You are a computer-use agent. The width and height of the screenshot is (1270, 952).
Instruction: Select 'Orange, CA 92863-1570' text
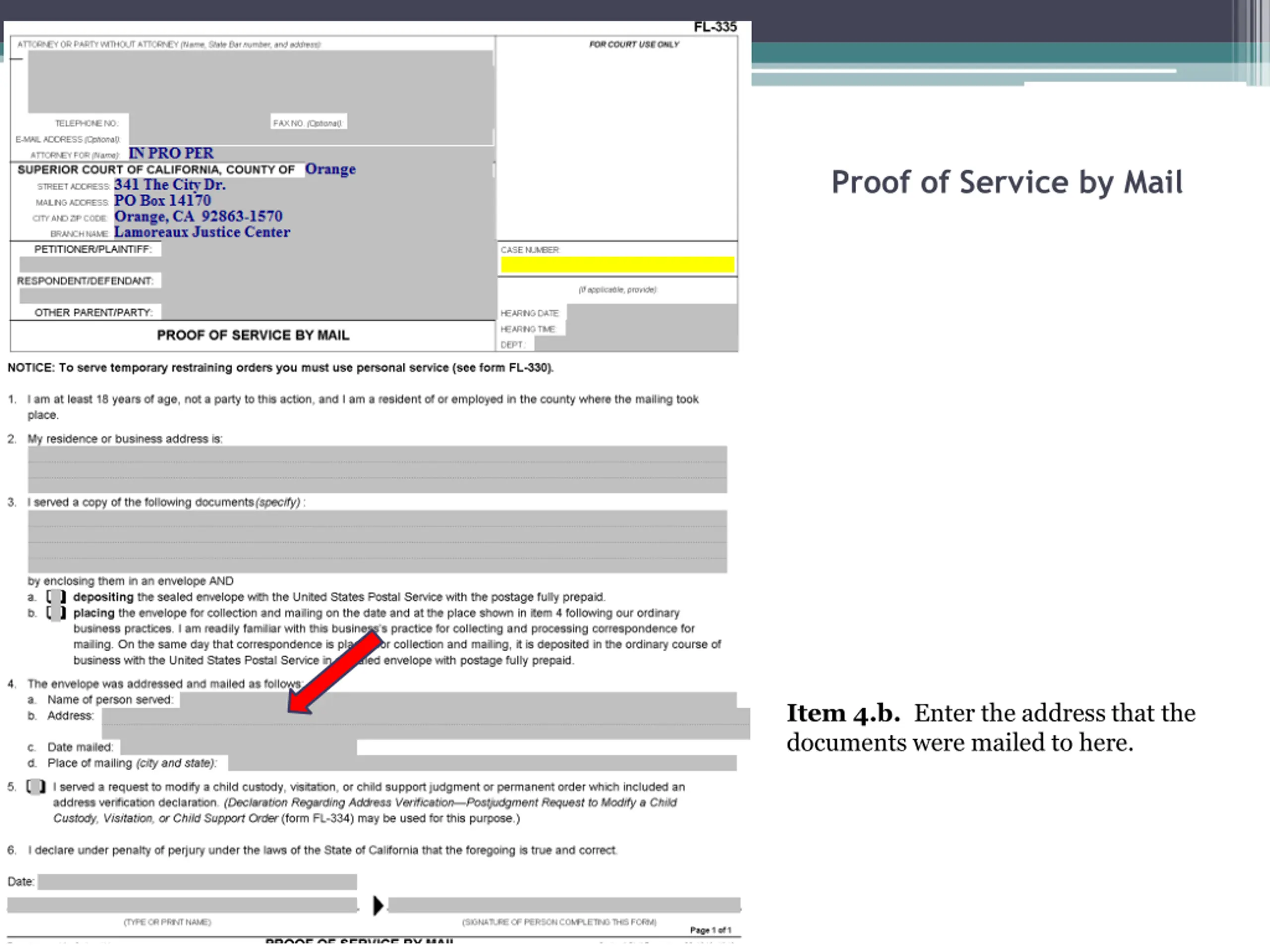click(x=198, y=216)
